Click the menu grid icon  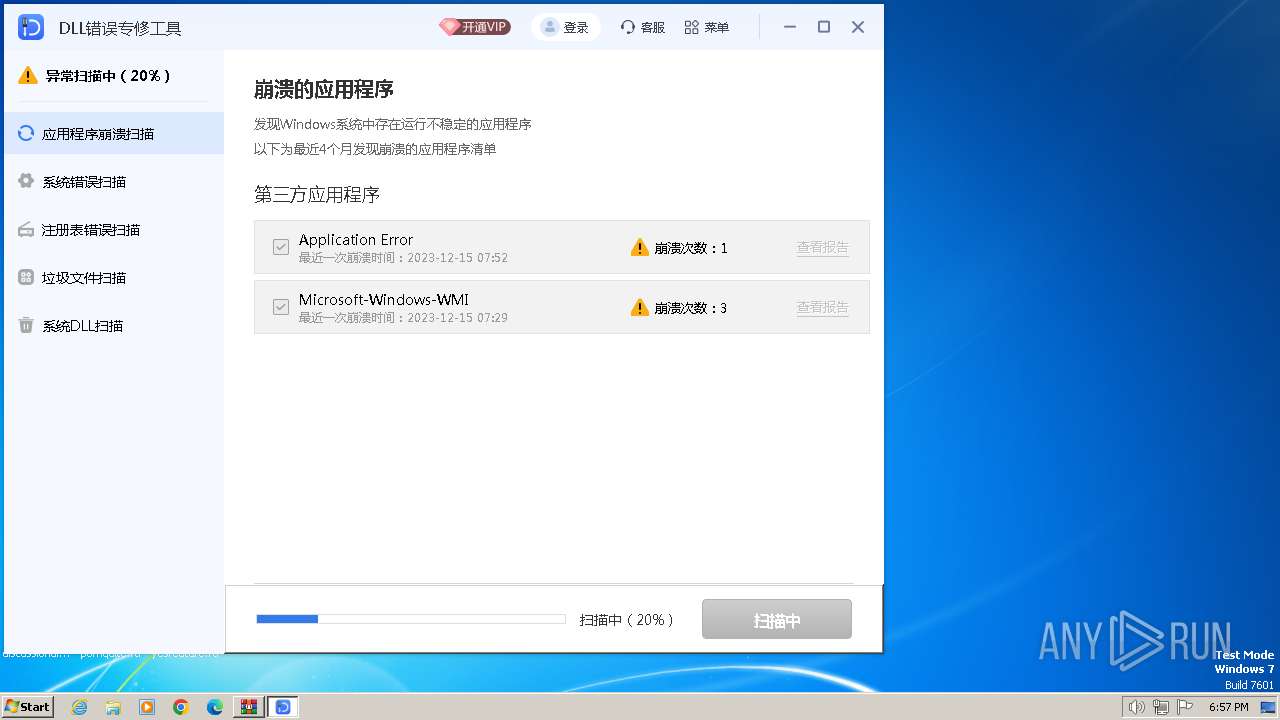(692, 27)
